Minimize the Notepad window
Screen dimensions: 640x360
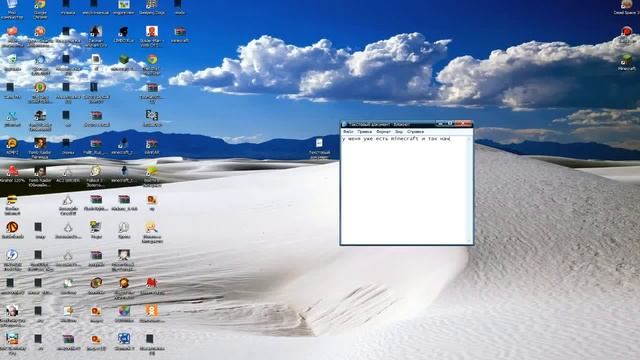[440, 124]
